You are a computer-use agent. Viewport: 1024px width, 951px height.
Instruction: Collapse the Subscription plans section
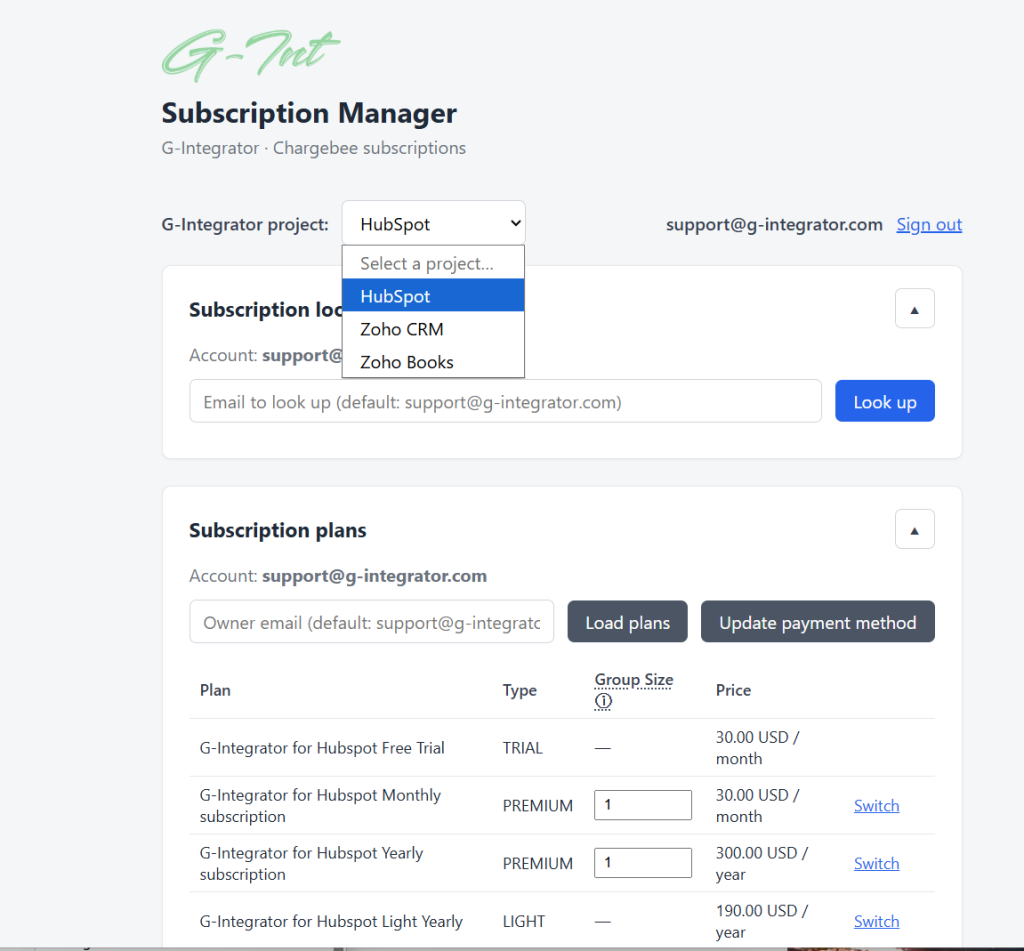914,529
